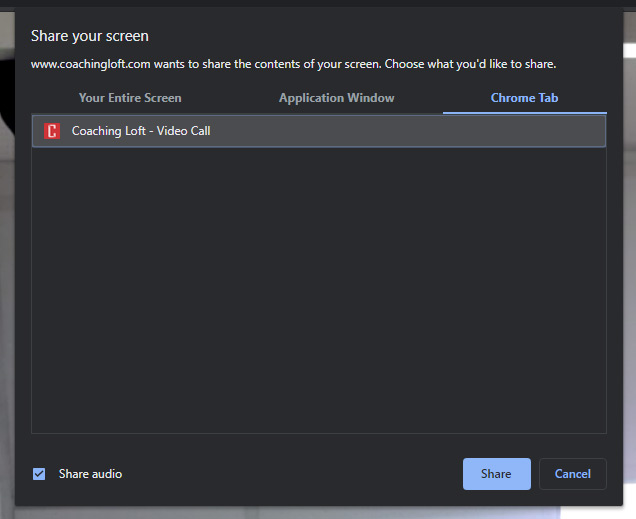This screenshot has width=636, height=519.
Task: Click the red Coaching Loft favicon
Action: coord(52,131)
